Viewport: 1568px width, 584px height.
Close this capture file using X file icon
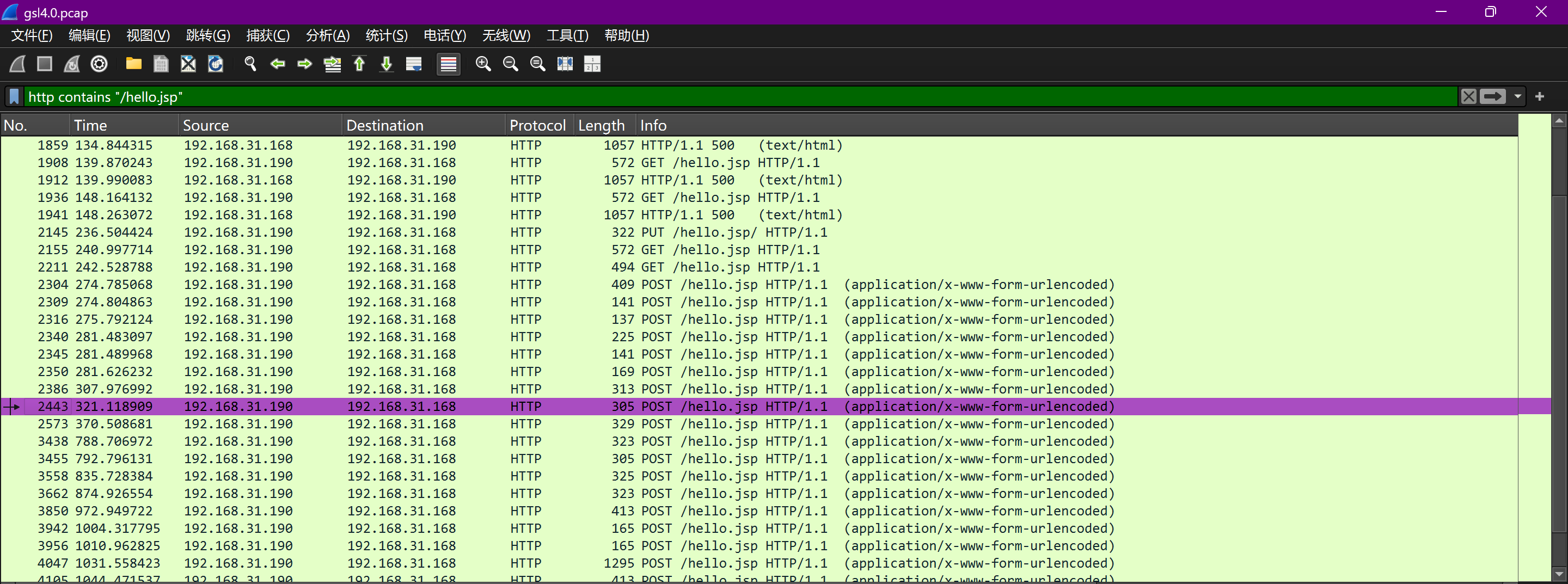coord(188,64)
